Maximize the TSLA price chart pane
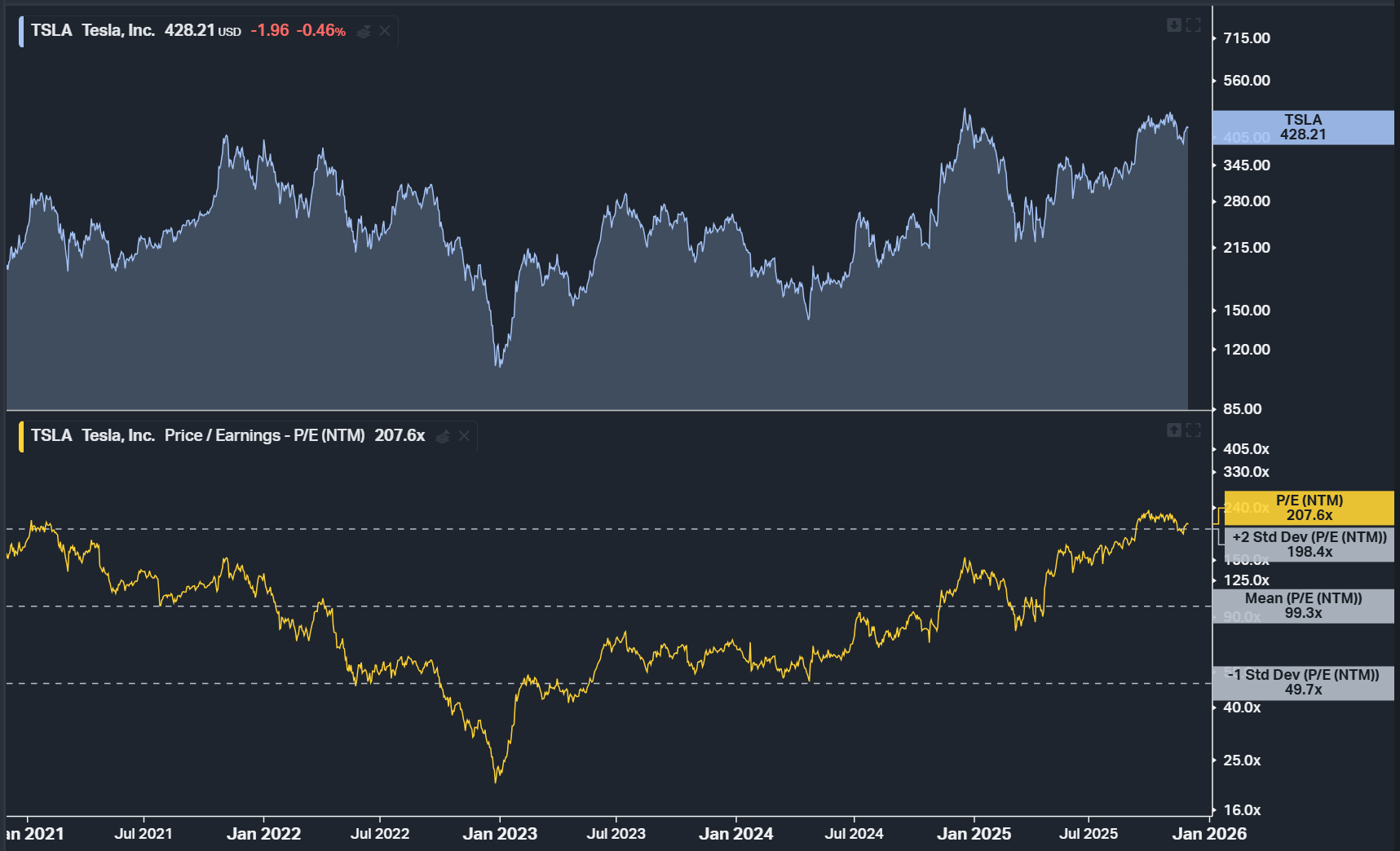This screenshot has height=851, width=1400. tap(1194, 25)
